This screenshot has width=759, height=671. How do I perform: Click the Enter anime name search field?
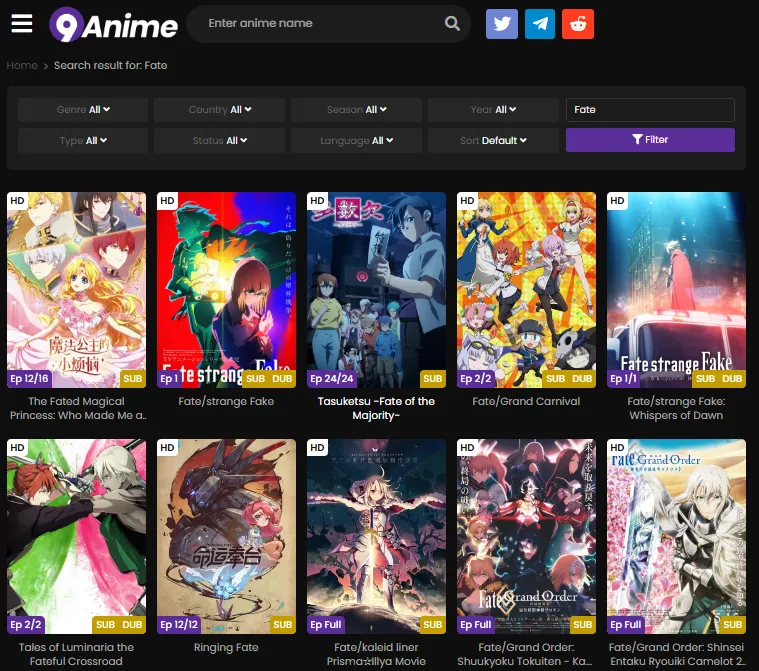click(x=320, y=23)
